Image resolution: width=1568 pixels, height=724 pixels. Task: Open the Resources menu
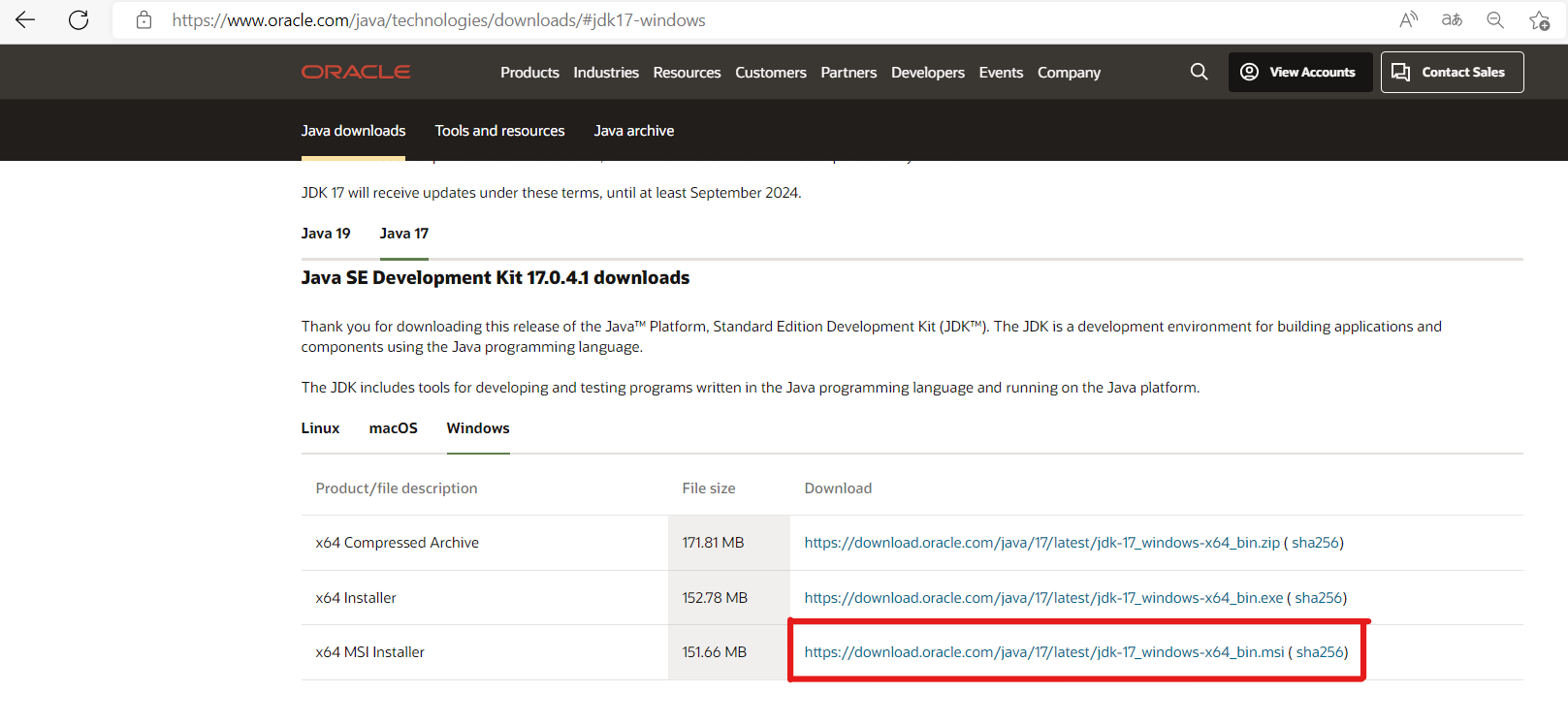point(687,73)
